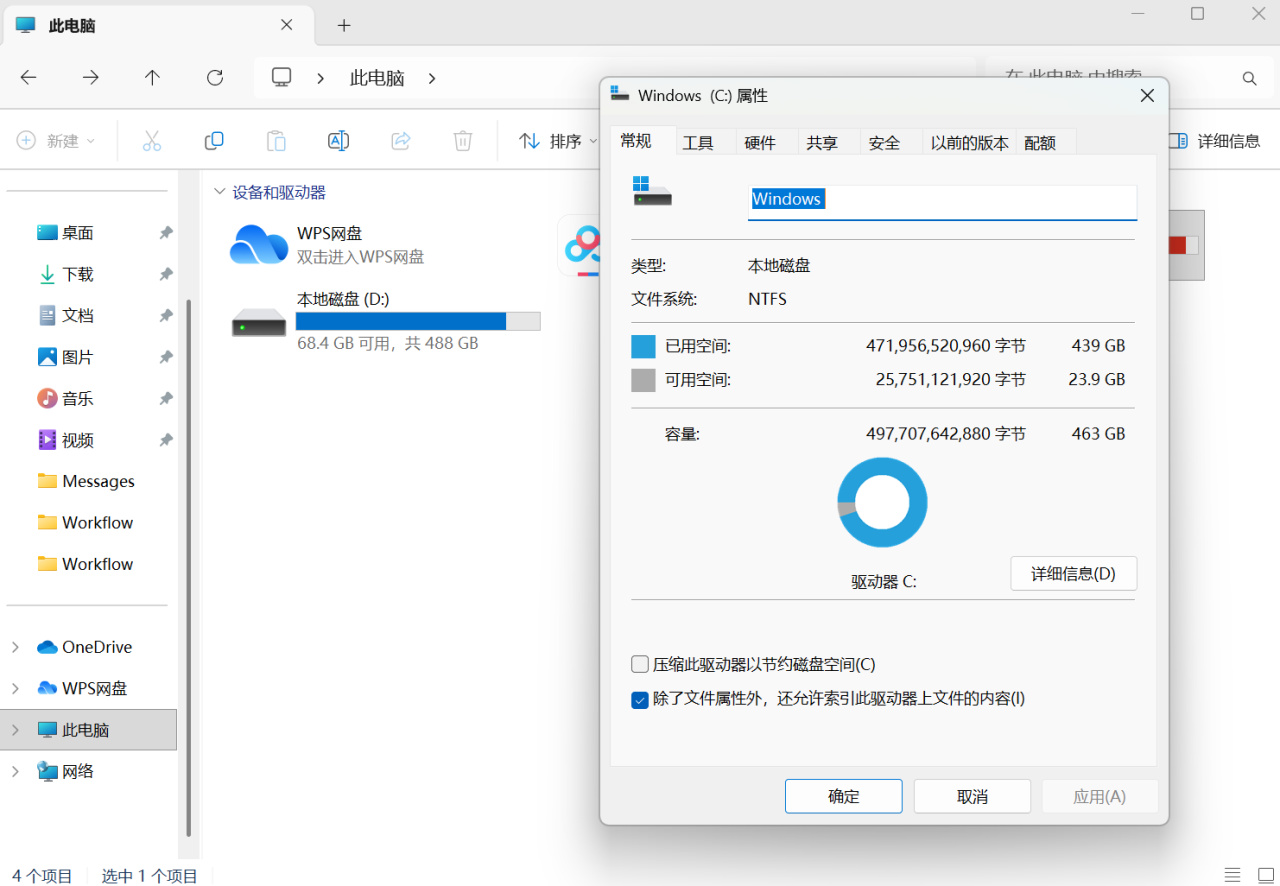The width and height of the screenshot is (1280, 886).
Task: Click the trash can delete icon
Action: (463, 141)
